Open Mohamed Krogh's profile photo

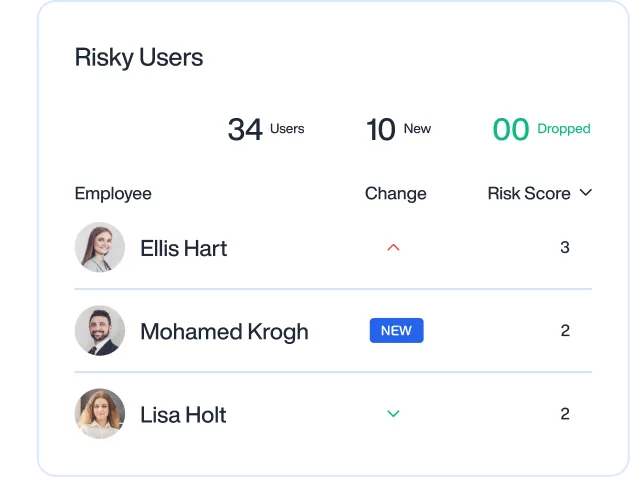[x=100, y=331]
